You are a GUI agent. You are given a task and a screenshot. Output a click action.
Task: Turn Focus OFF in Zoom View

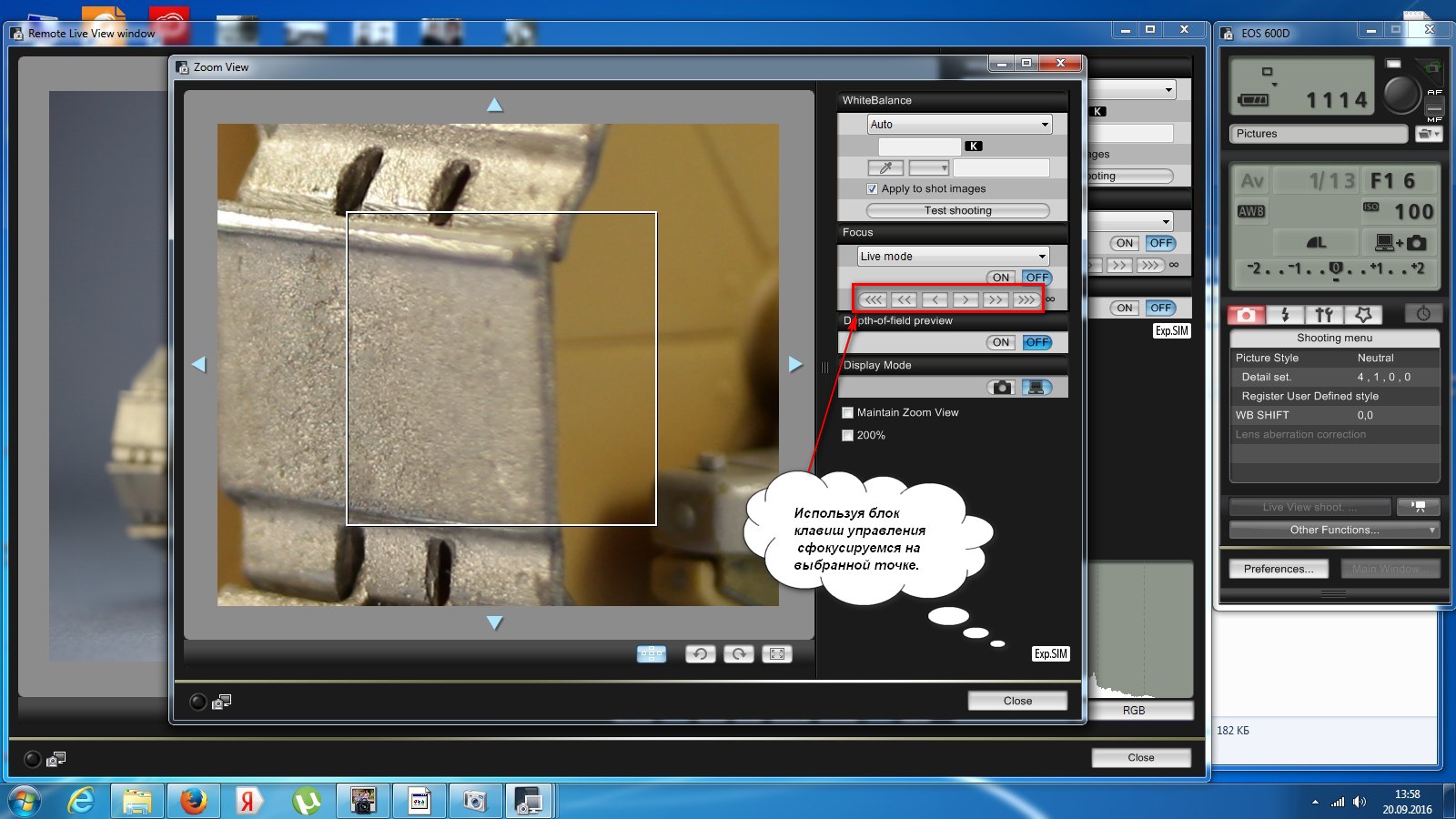pos(1037,278)
